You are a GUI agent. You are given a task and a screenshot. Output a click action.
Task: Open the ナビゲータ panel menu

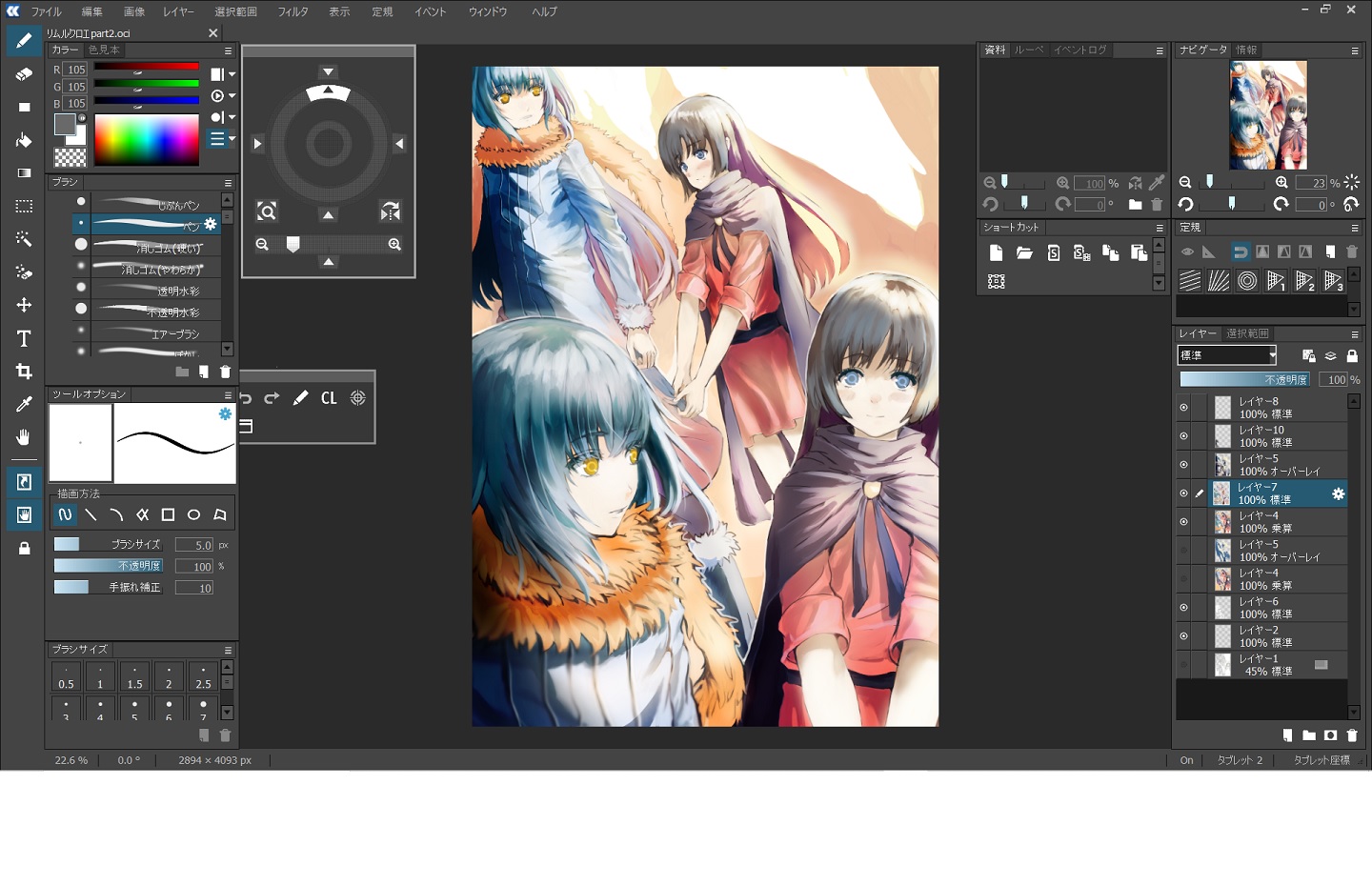(x=1354, y=50)
